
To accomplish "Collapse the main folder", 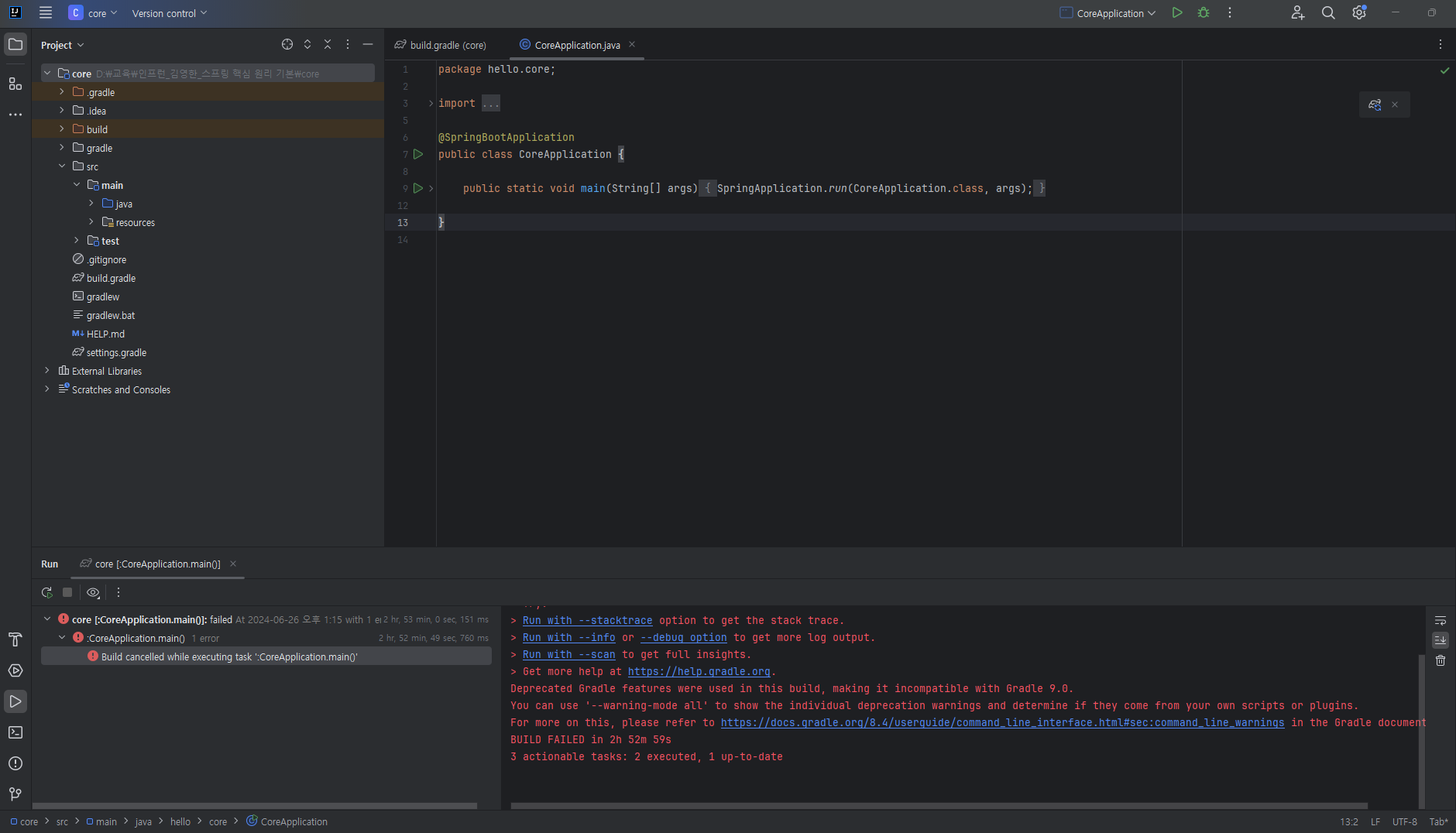I will 77,185.
